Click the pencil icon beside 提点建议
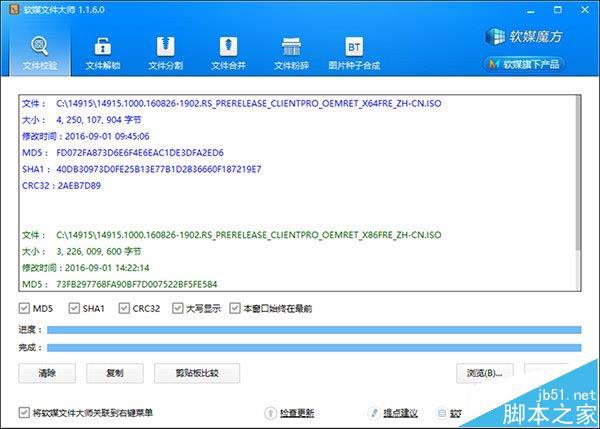Screen dimensions: 600x429 click(x=374, y=413)
